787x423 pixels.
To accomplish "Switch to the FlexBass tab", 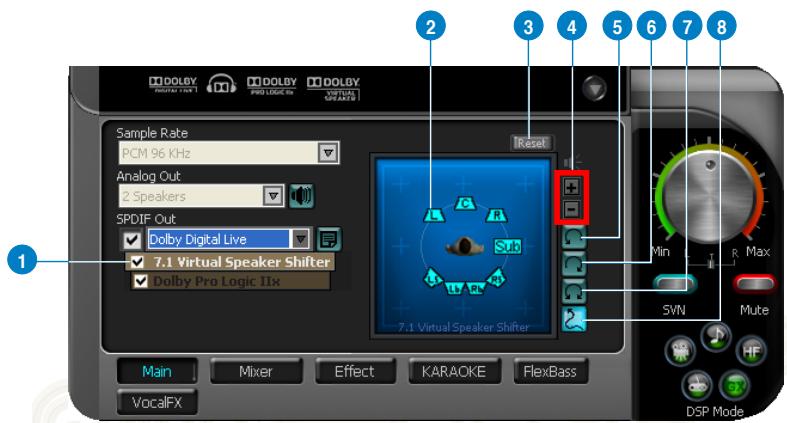I will (x=550, y=372).
